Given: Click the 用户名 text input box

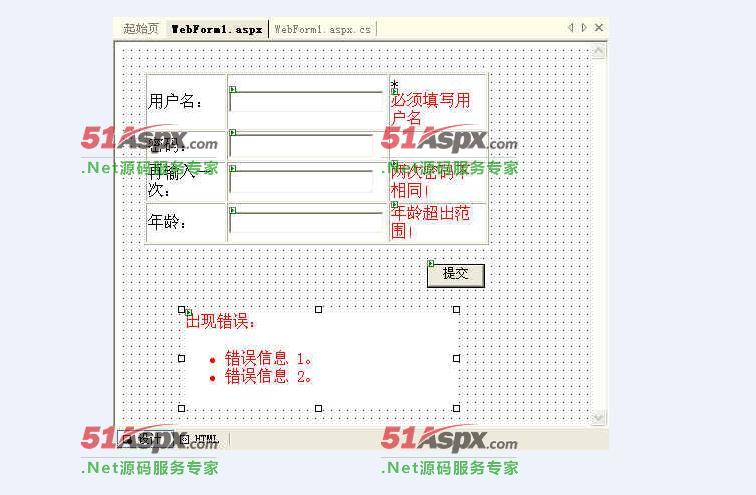Looking at the screenshot, I should [x=307, y=101].
